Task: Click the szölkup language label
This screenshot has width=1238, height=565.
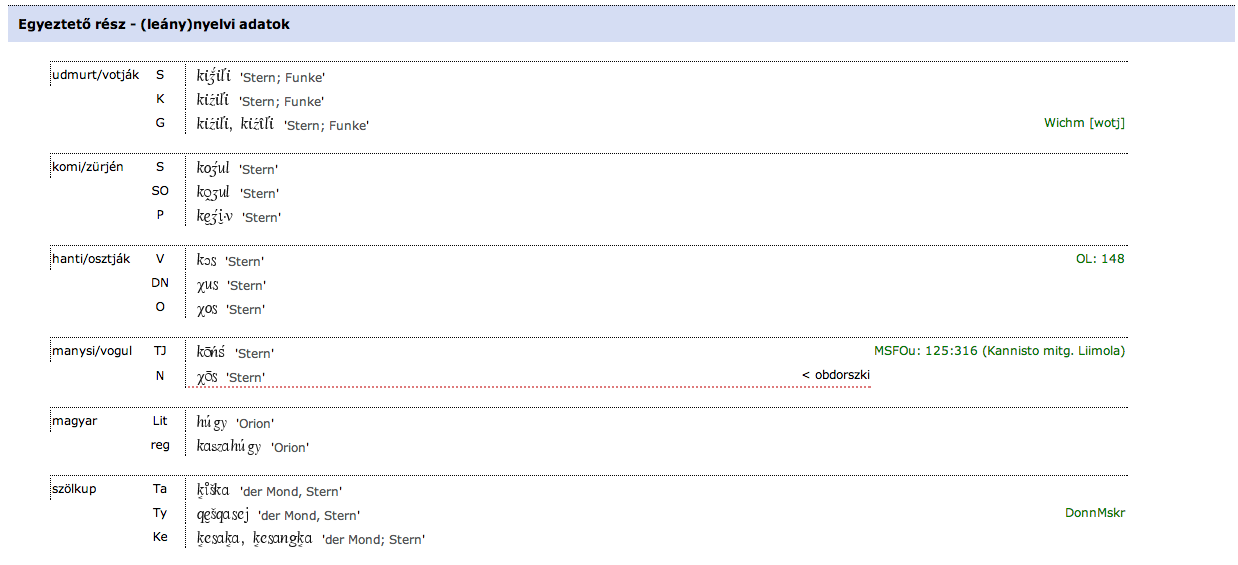Action: point(74,489)
